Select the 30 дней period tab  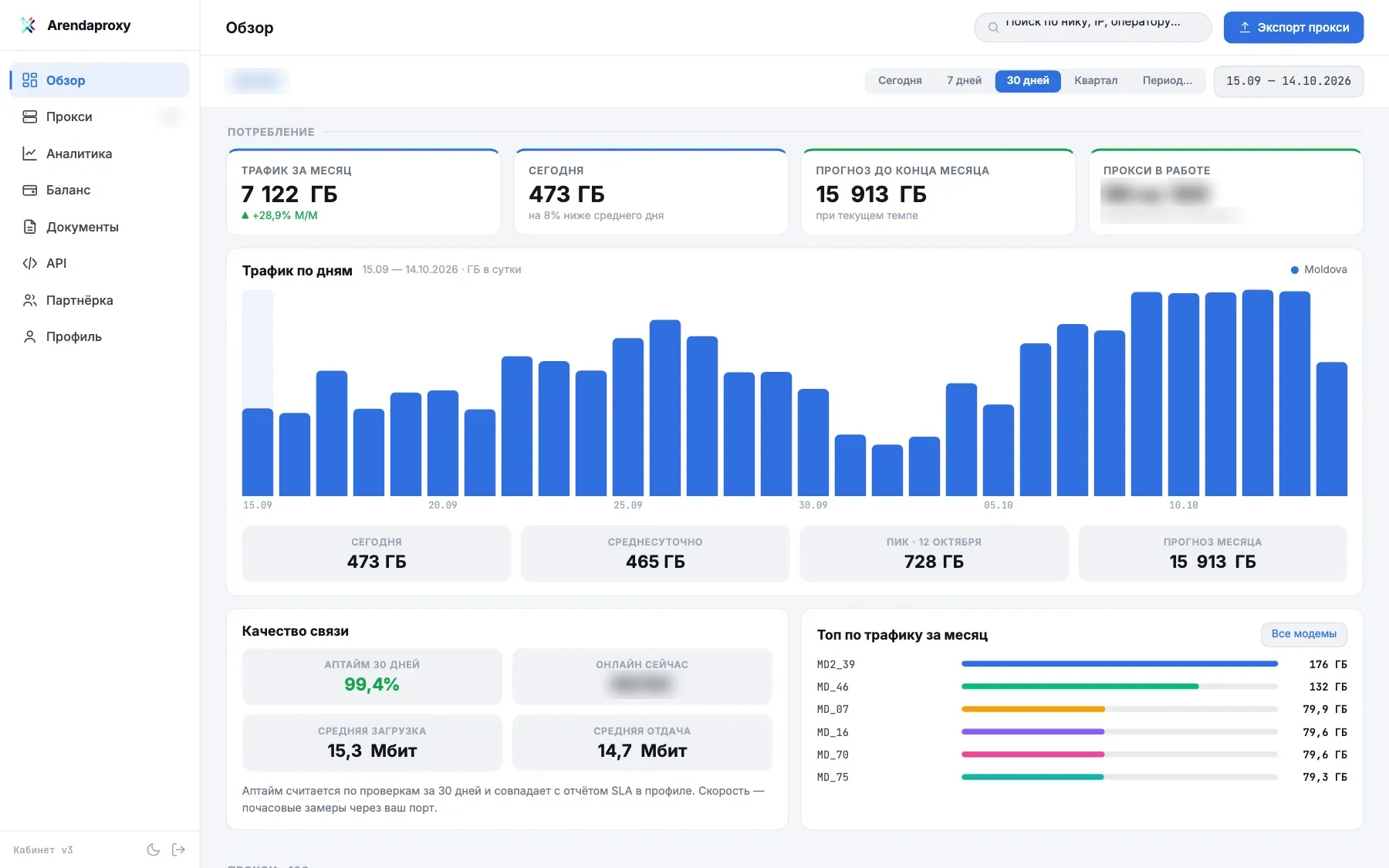(x=1028, y=80)
